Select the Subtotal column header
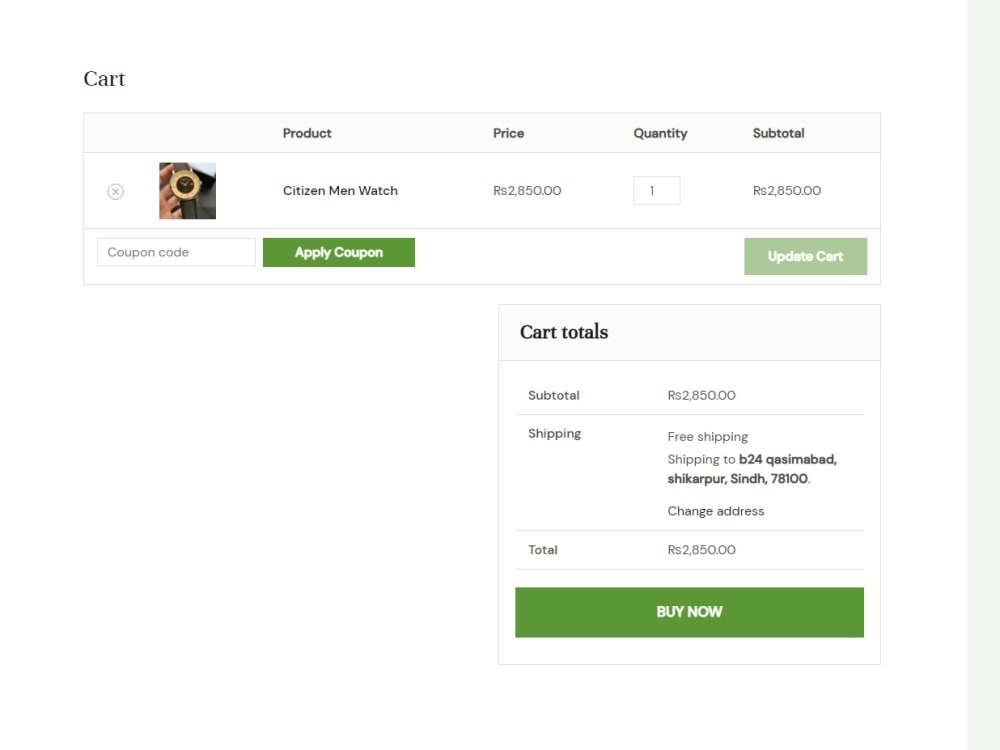This screenshot has width=1000, height=750. click(778, 133)
